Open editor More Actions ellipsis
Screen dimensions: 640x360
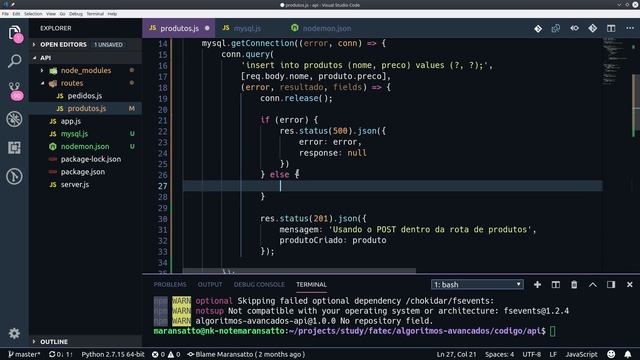tap(630, 29)
